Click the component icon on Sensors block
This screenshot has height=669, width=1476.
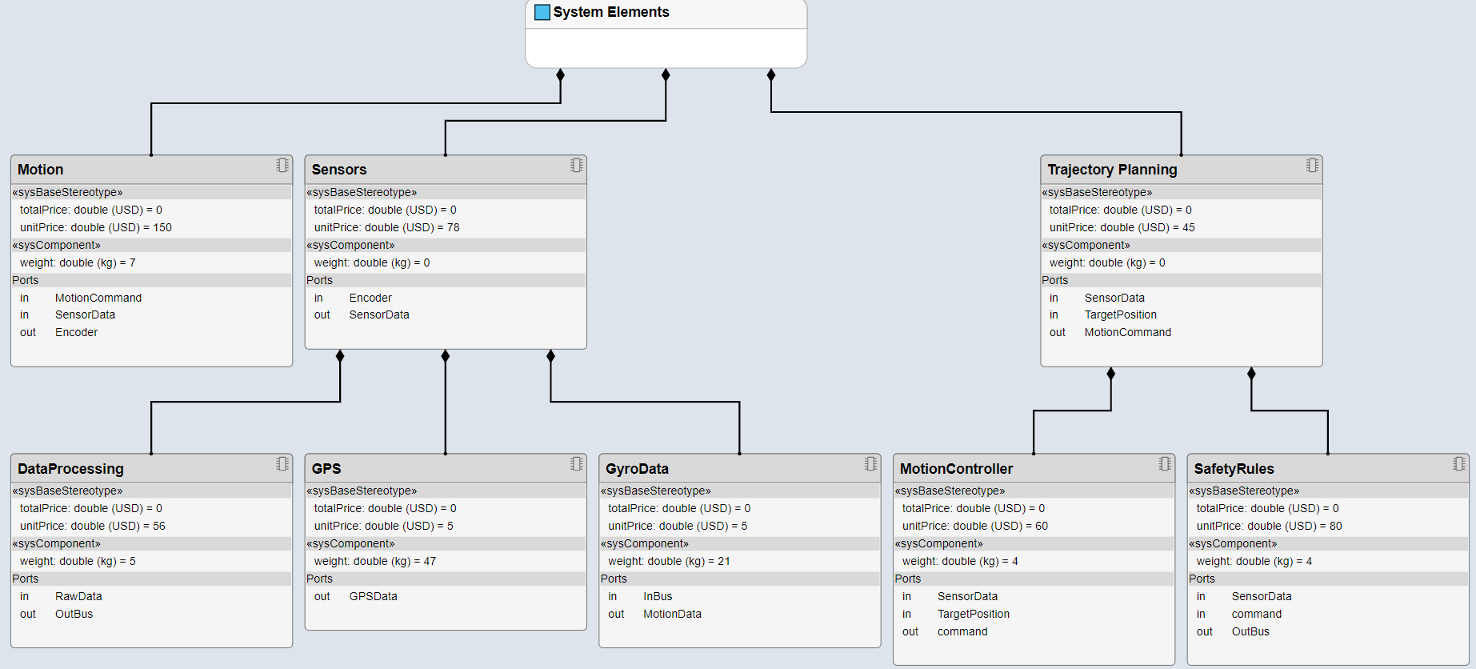click(x=577, y=166)
